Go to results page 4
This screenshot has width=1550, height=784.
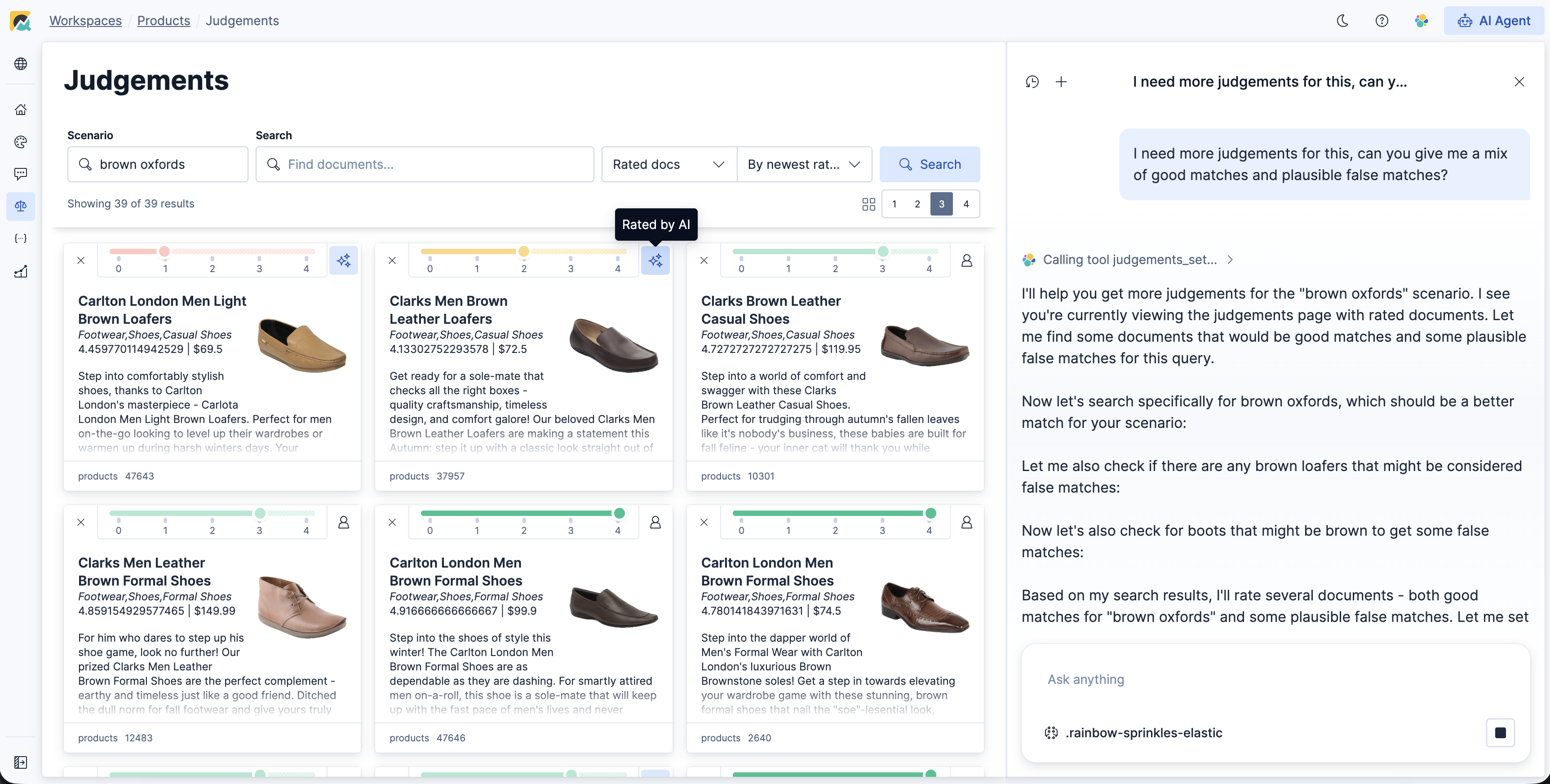(966, 204)
